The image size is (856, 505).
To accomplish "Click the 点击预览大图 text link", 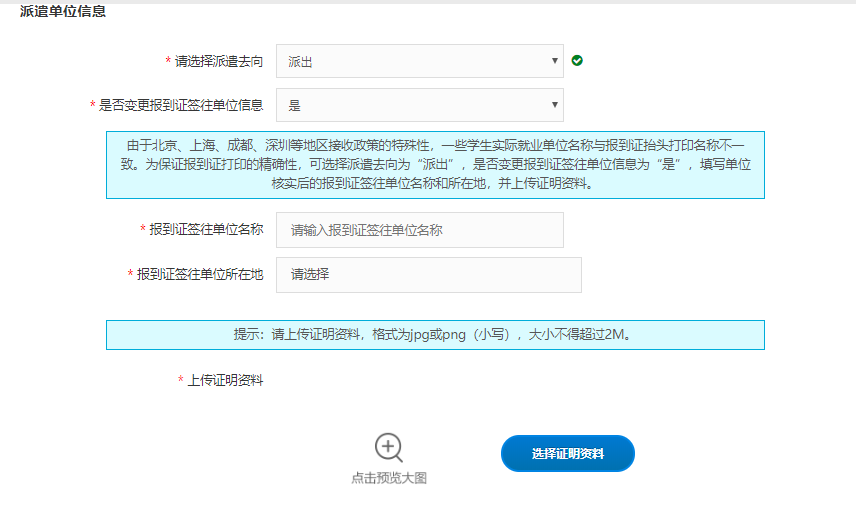I will (389, 478).
